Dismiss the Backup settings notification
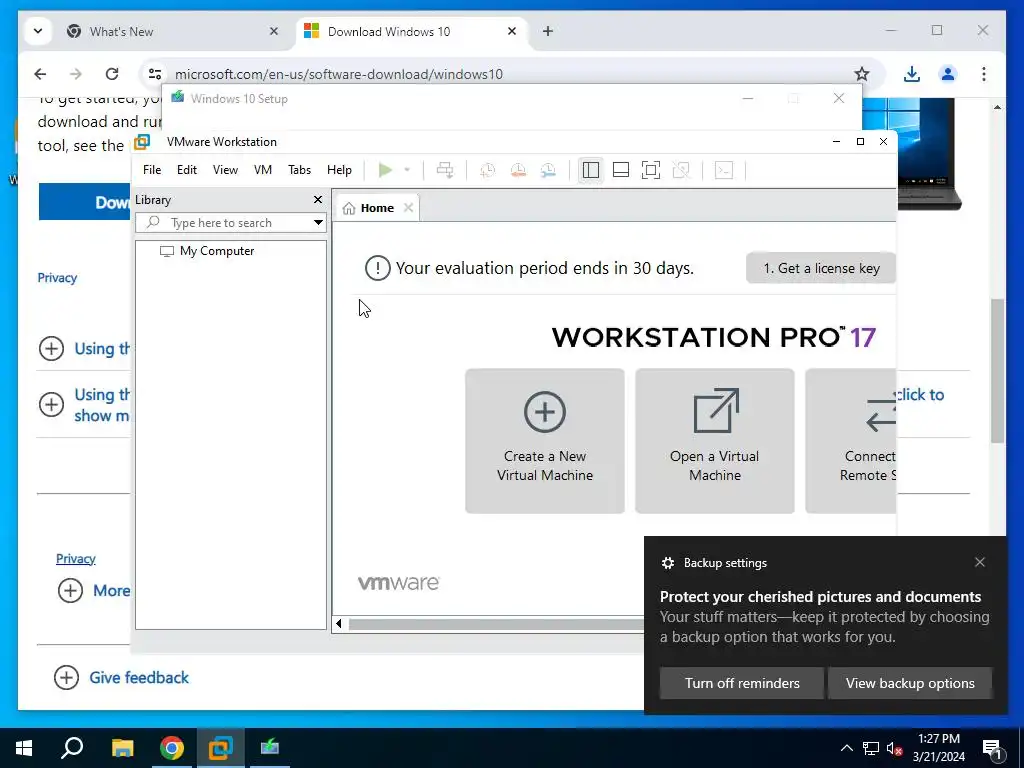This screenshot has width=1024, height=768. (980, 562)
